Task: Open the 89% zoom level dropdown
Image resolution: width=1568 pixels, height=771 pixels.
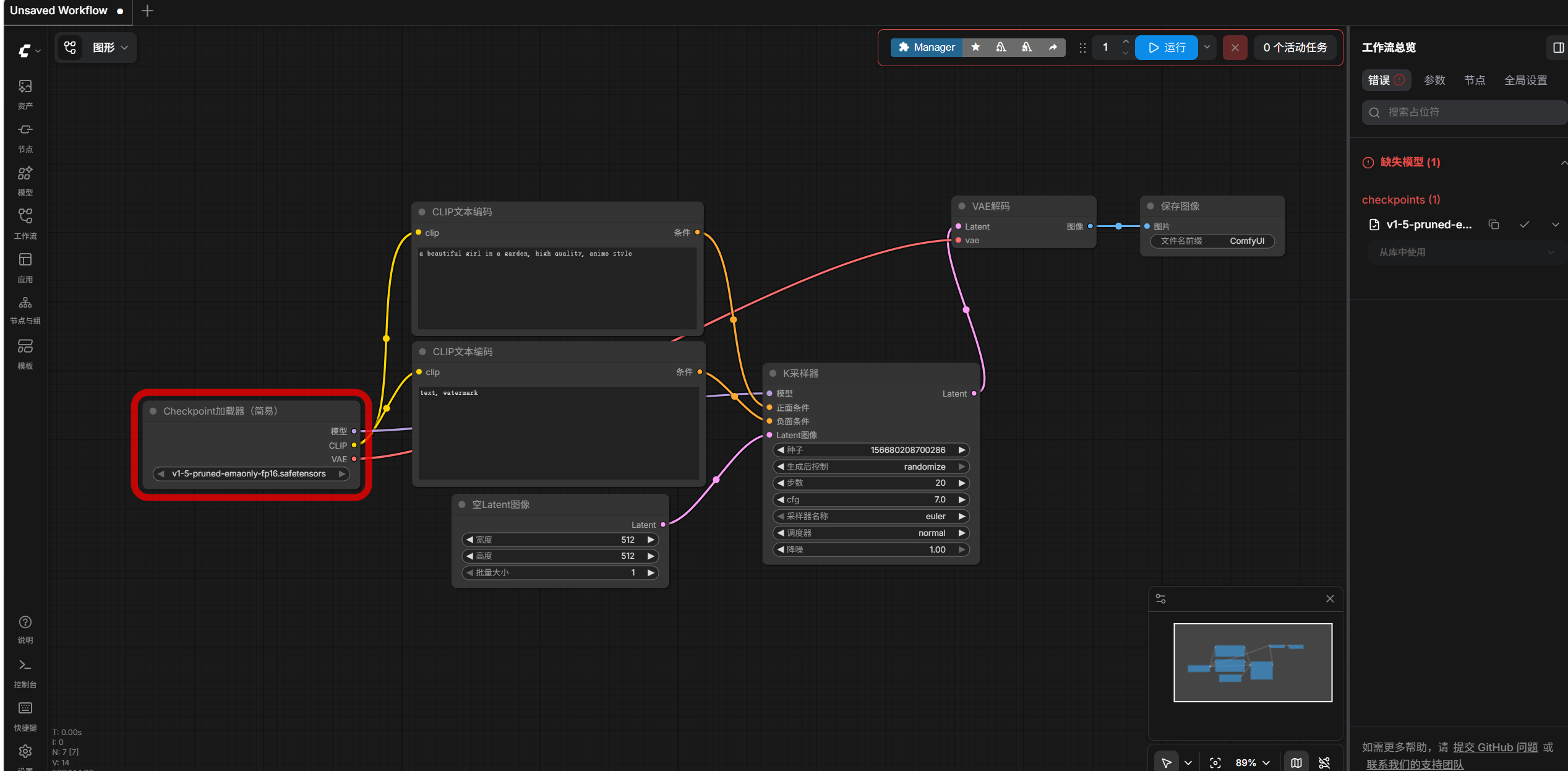Action: tap(1252, 763)
